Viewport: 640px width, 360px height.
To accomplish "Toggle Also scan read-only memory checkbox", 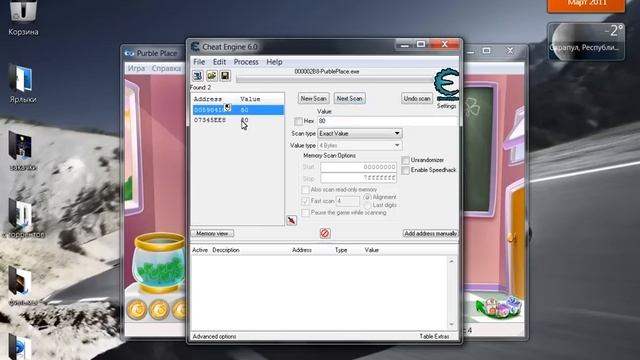I will pyautogui.click(x=305, y=190).
